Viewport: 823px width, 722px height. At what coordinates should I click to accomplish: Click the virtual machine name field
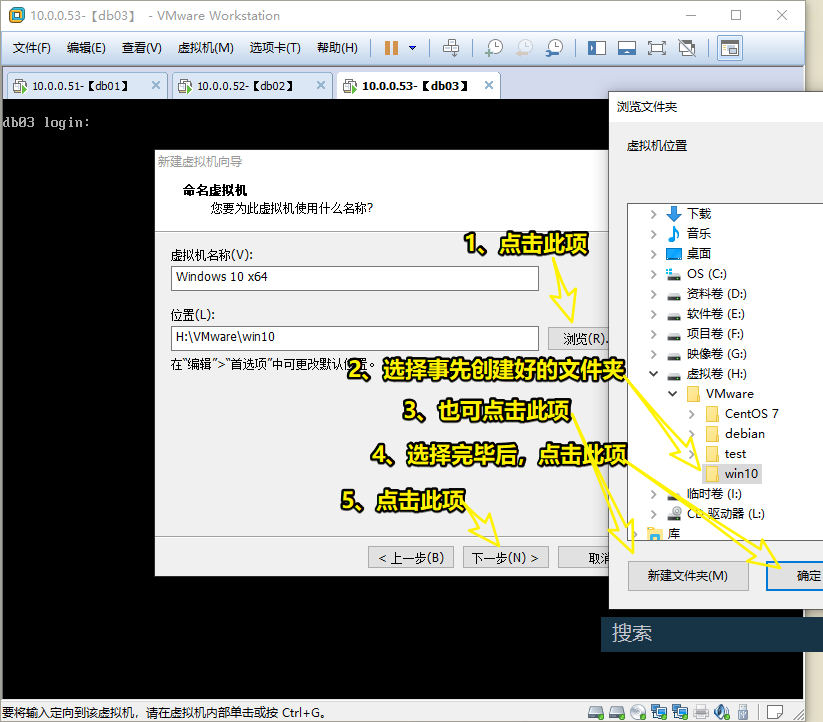(x=355, y=278)
